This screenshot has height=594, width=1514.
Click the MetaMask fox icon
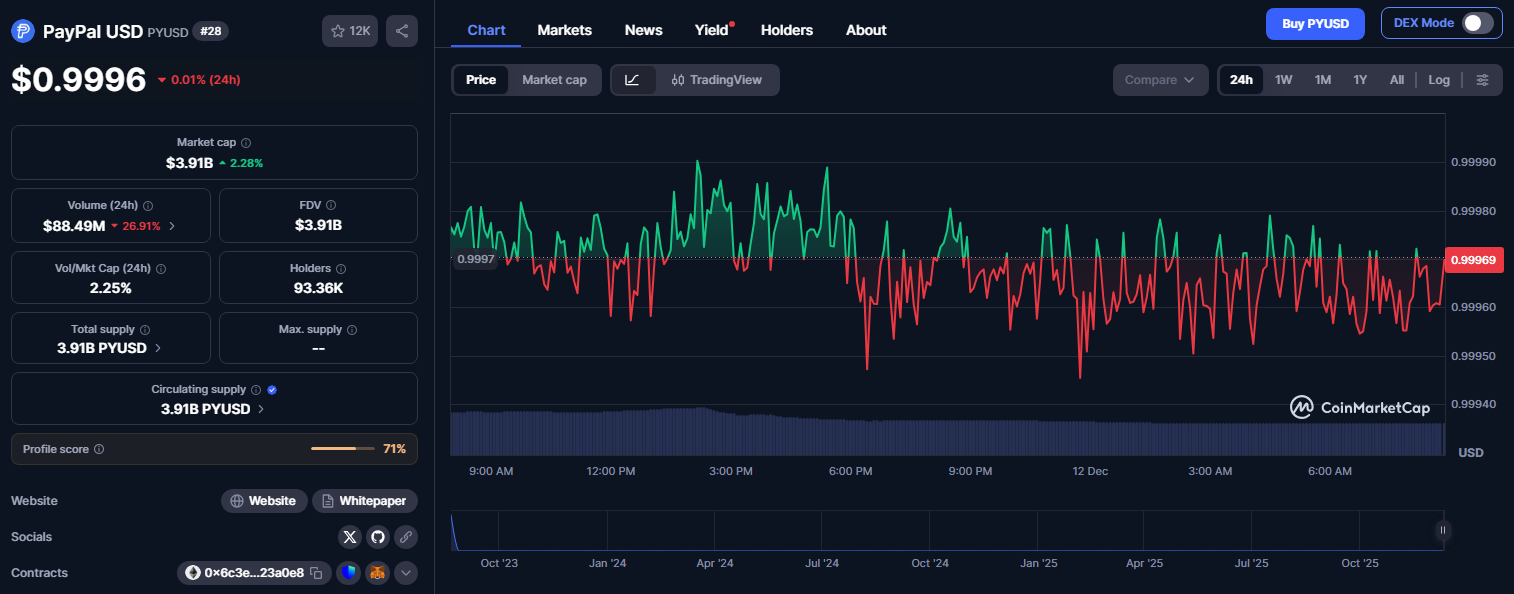click(x=377, y=573)
